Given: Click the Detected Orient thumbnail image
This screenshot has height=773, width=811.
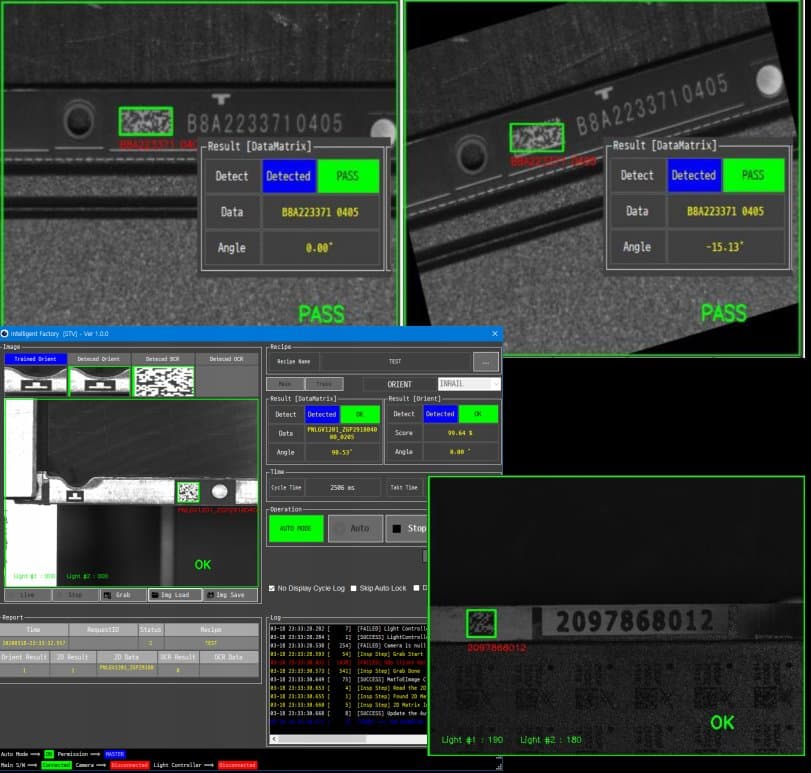Looking at the screenshot, I should 99,382.
